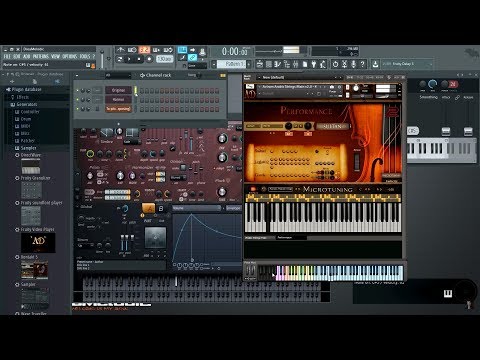This screenshot has width=480, height=360.
Task: Click the save/download arrow icon
Action: (375, 64)
